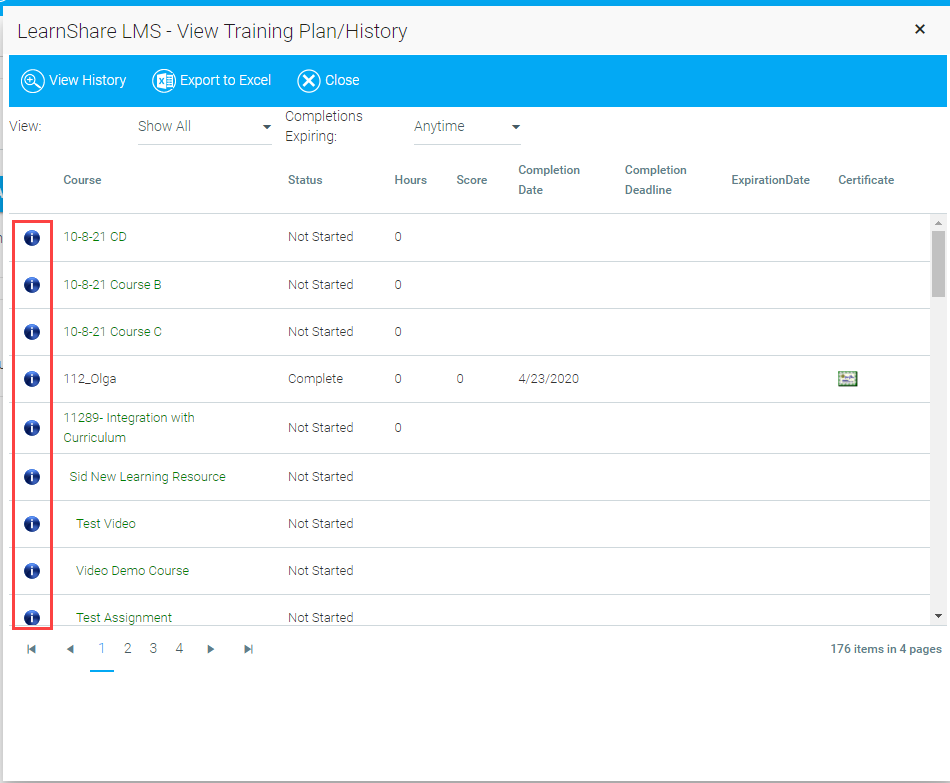The width and height of the screenshot is (950, 783).
Task: Export the training plan to Excel
Action: click(x=212, y=81)
